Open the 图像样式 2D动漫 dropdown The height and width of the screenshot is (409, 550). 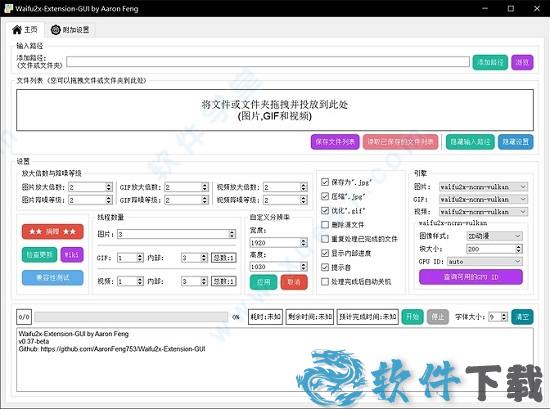click(x=494, y=236)
